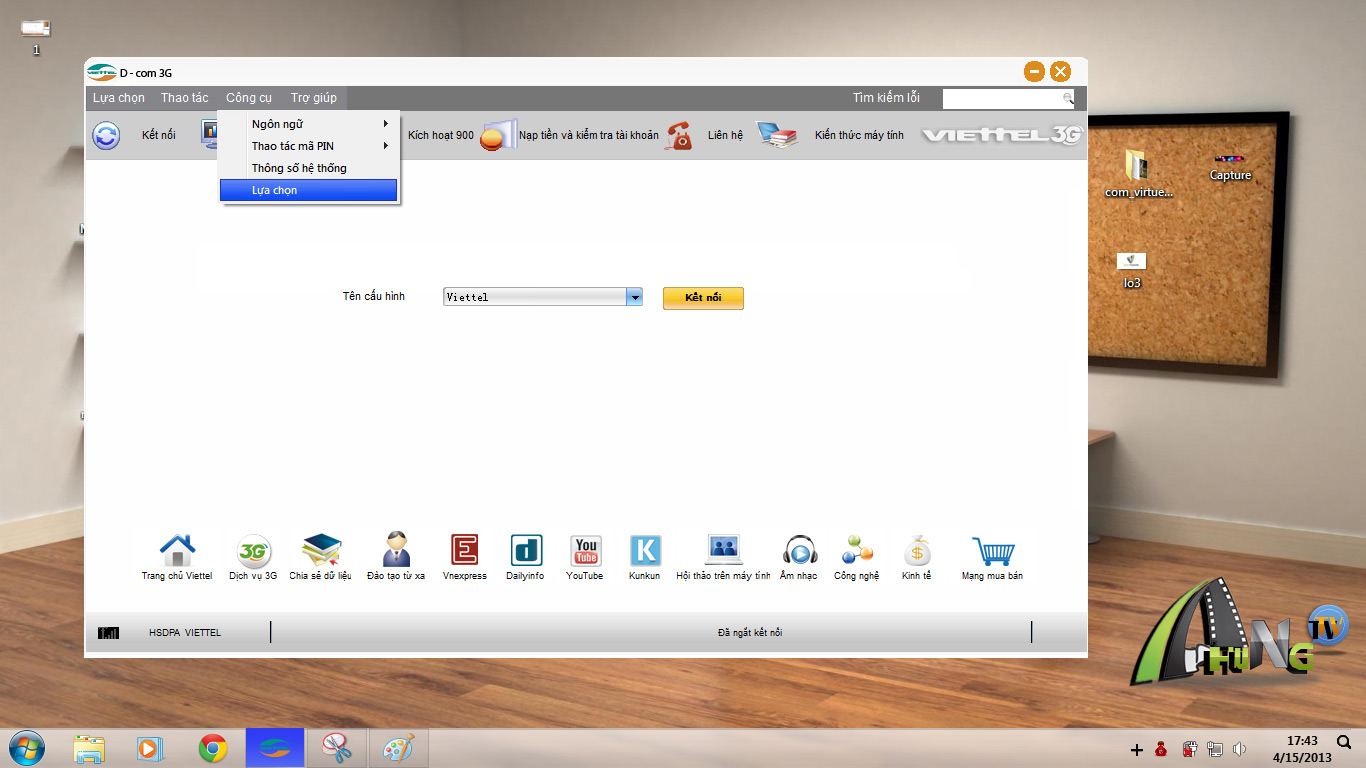Open Hội thảo trên máy tính icon
Viewport: 1366px width, 768px height.
pos(724,550)
